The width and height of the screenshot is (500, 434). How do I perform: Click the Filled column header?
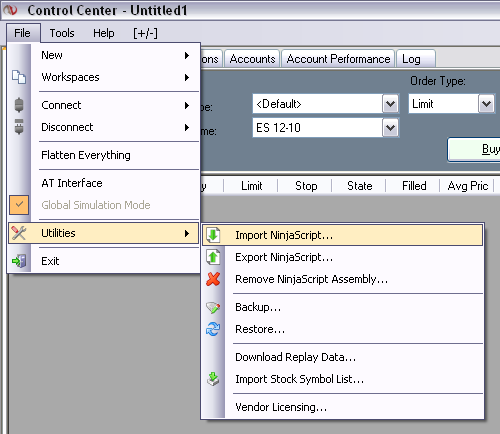pyautogui.click(x=414, y=186)
